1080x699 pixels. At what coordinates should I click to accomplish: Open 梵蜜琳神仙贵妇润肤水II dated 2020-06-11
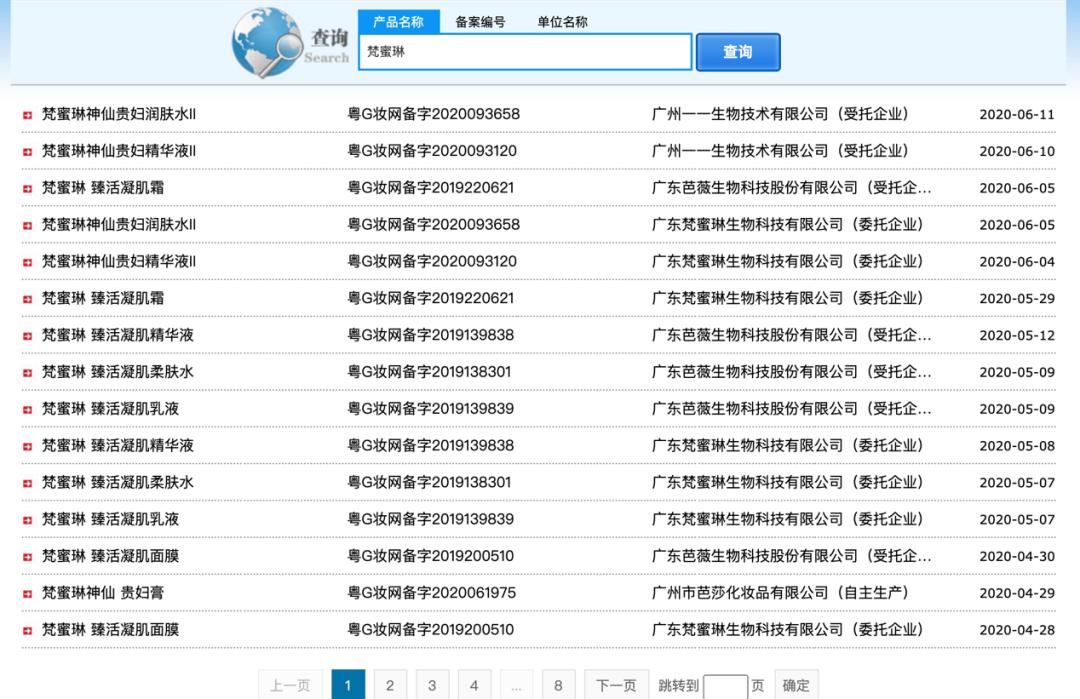click(x=119, y=114)
